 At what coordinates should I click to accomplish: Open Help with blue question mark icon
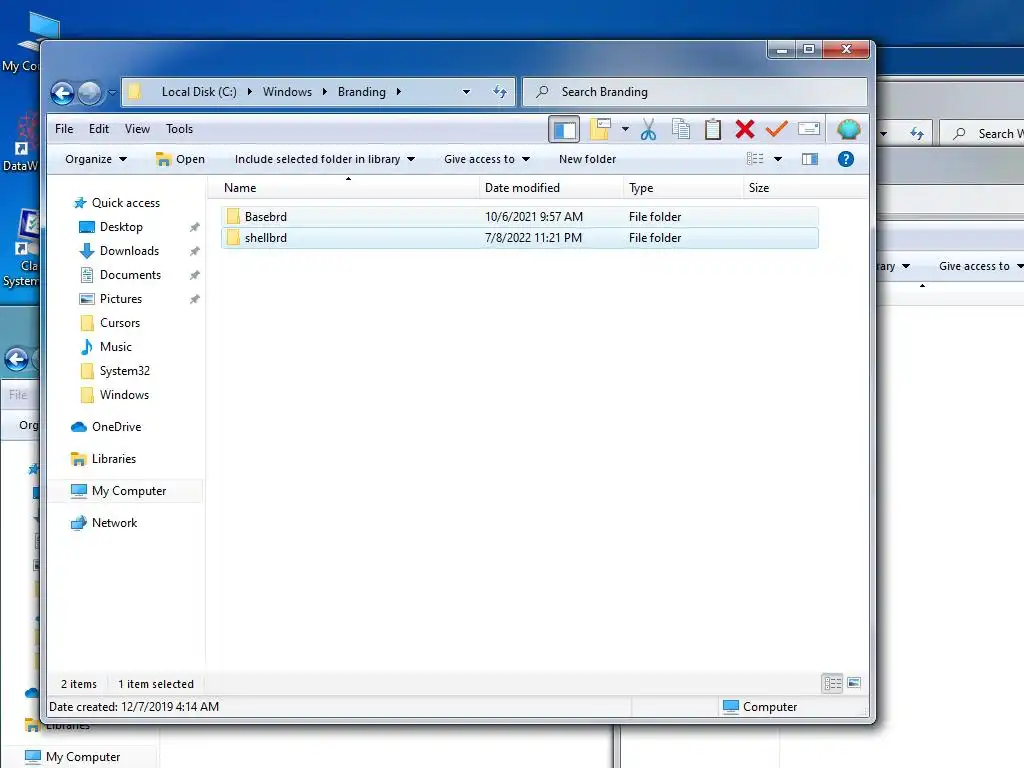(846, 159)
